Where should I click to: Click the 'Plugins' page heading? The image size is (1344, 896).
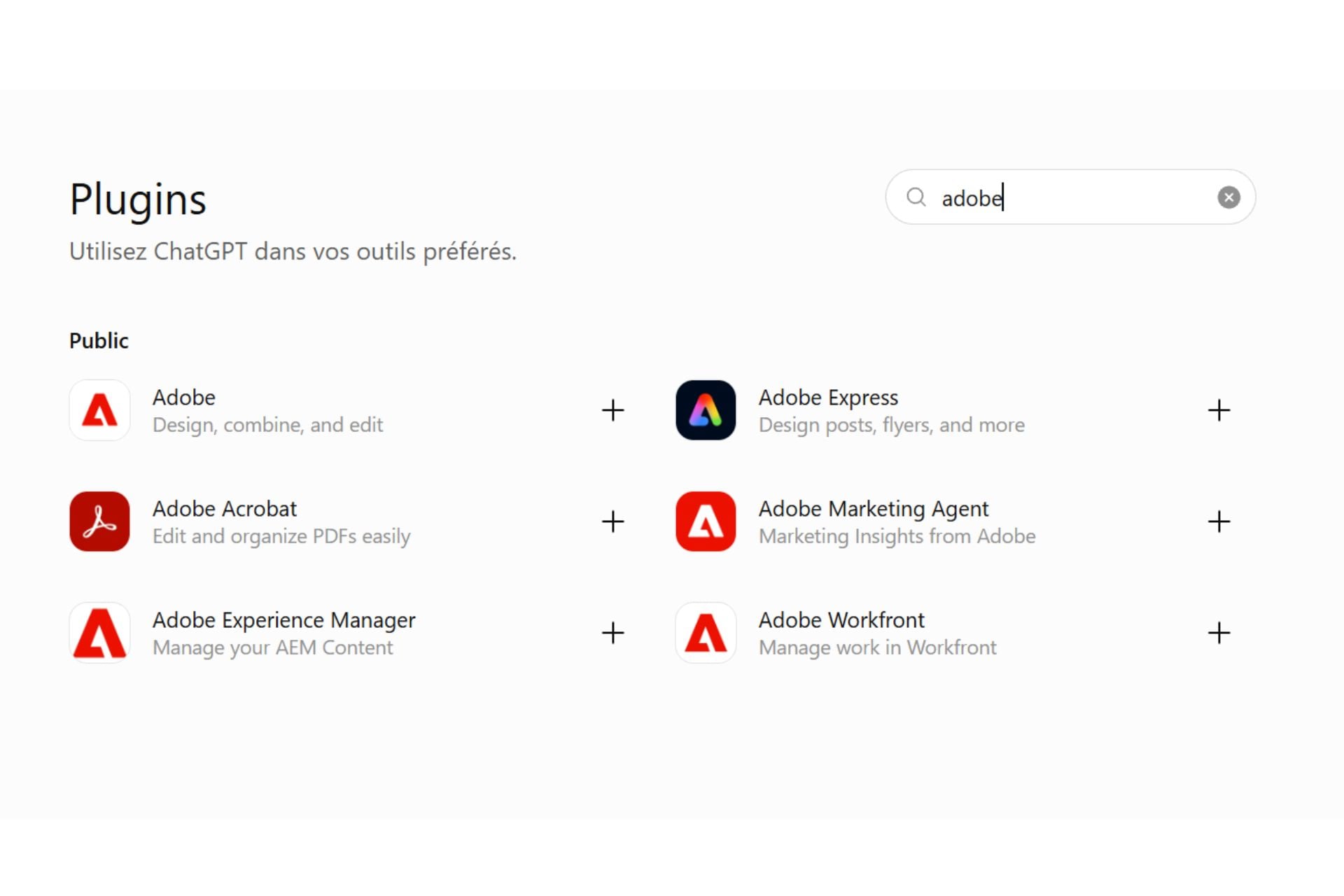(138, 199)
